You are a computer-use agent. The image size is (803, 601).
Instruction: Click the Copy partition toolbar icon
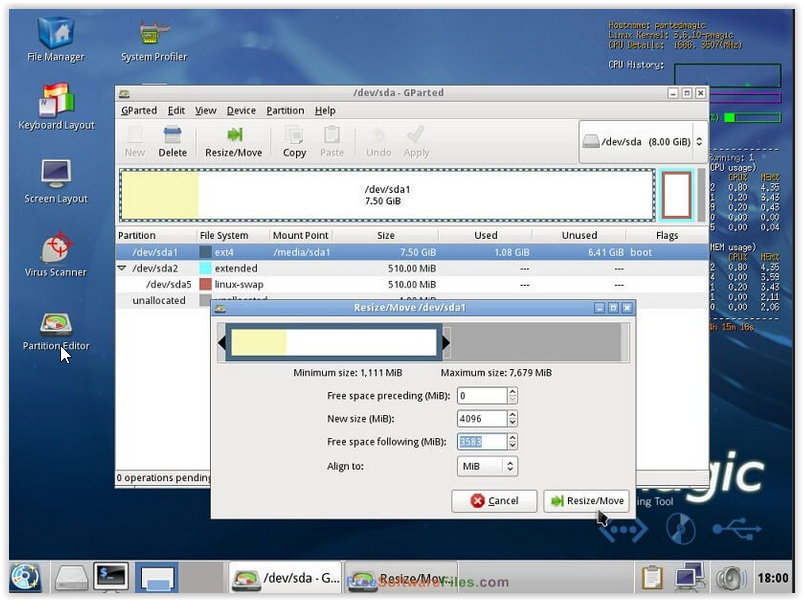pos(294,142)
